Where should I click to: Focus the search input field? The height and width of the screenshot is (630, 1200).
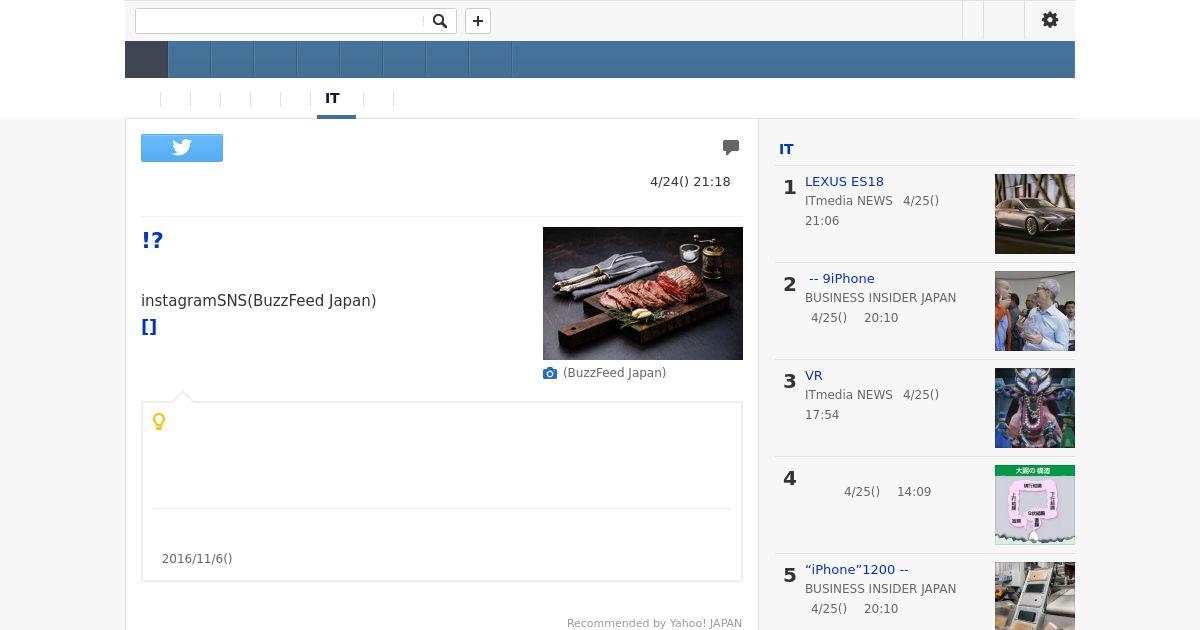coord(280,21)
